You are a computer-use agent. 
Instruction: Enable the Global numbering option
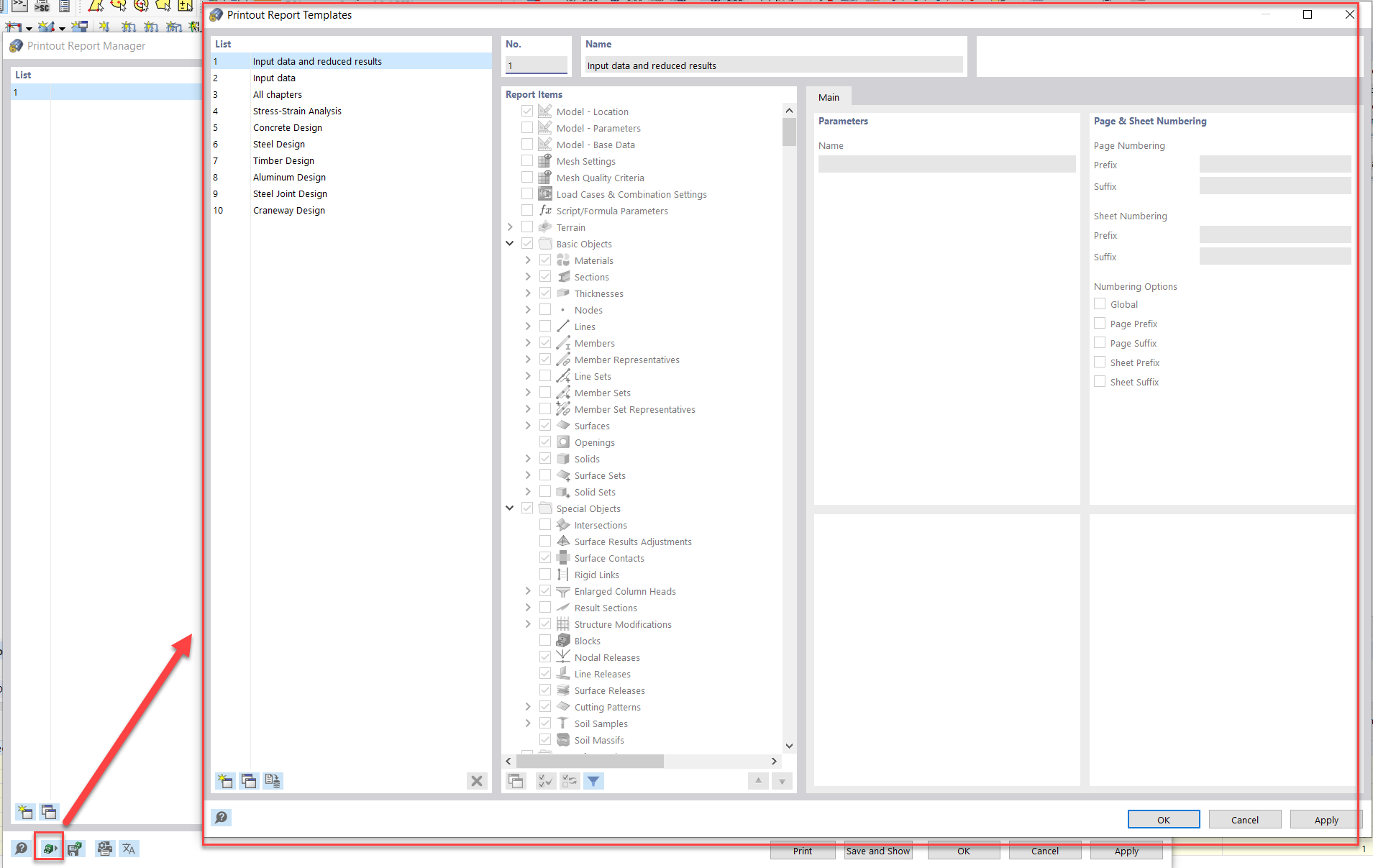[1100, 303]
